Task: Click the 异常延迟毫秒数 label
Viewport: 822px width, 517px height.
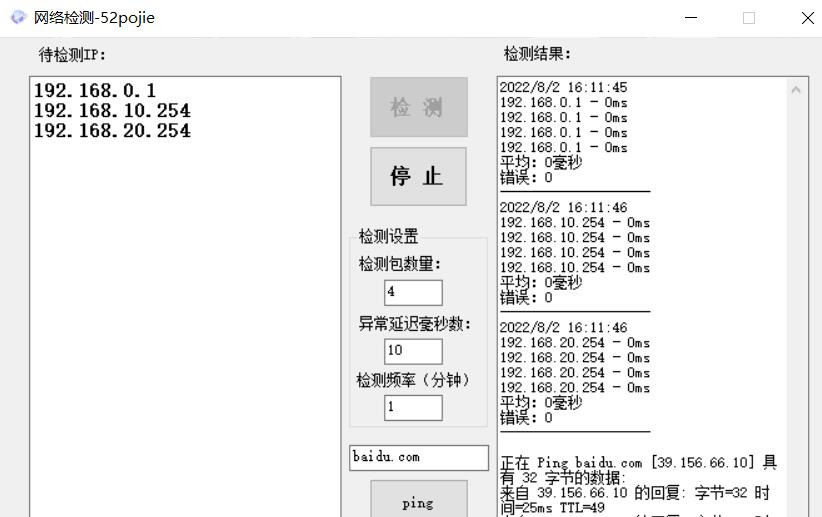Action: tap(415, 324)
